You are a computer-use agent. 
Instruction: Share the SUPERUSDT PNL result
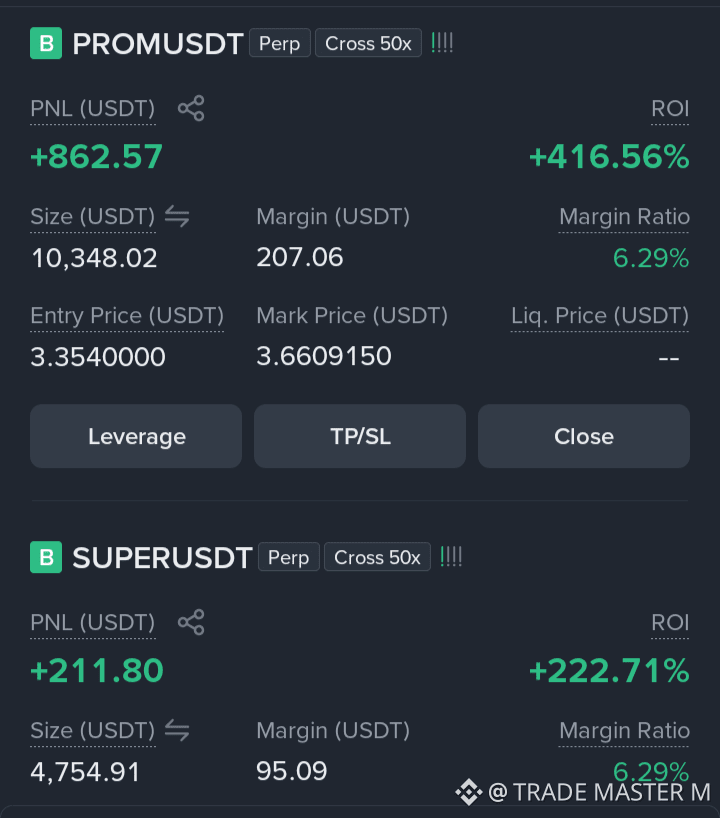[x=191, y=622]
